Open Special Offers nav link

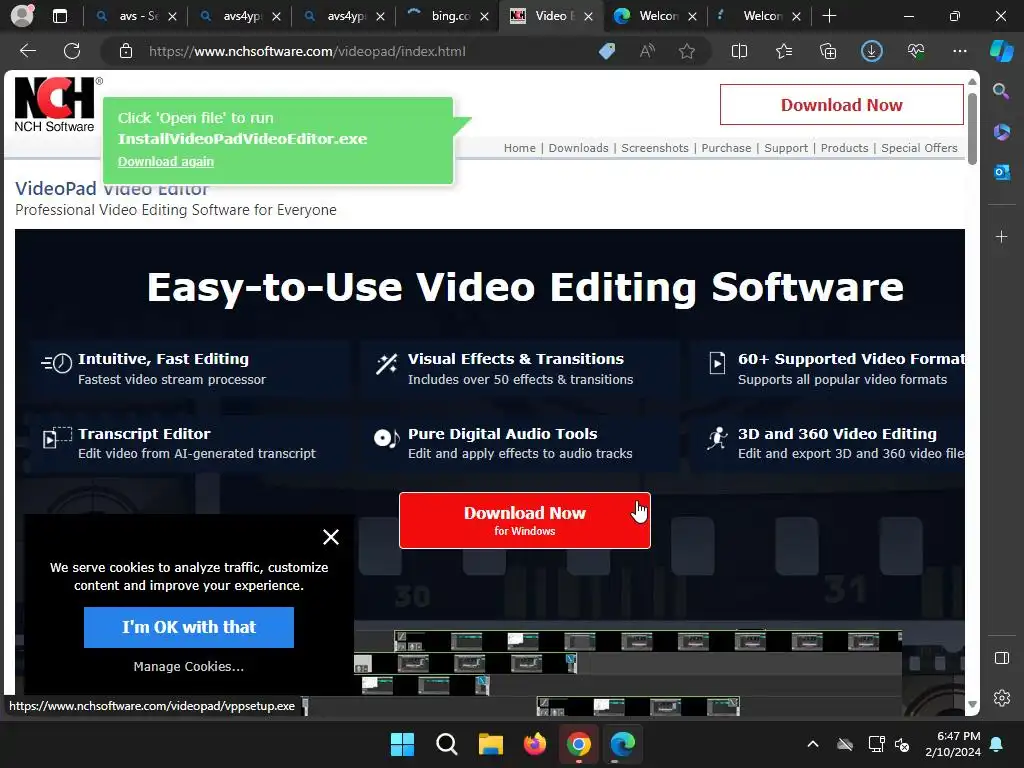point(920,148)
